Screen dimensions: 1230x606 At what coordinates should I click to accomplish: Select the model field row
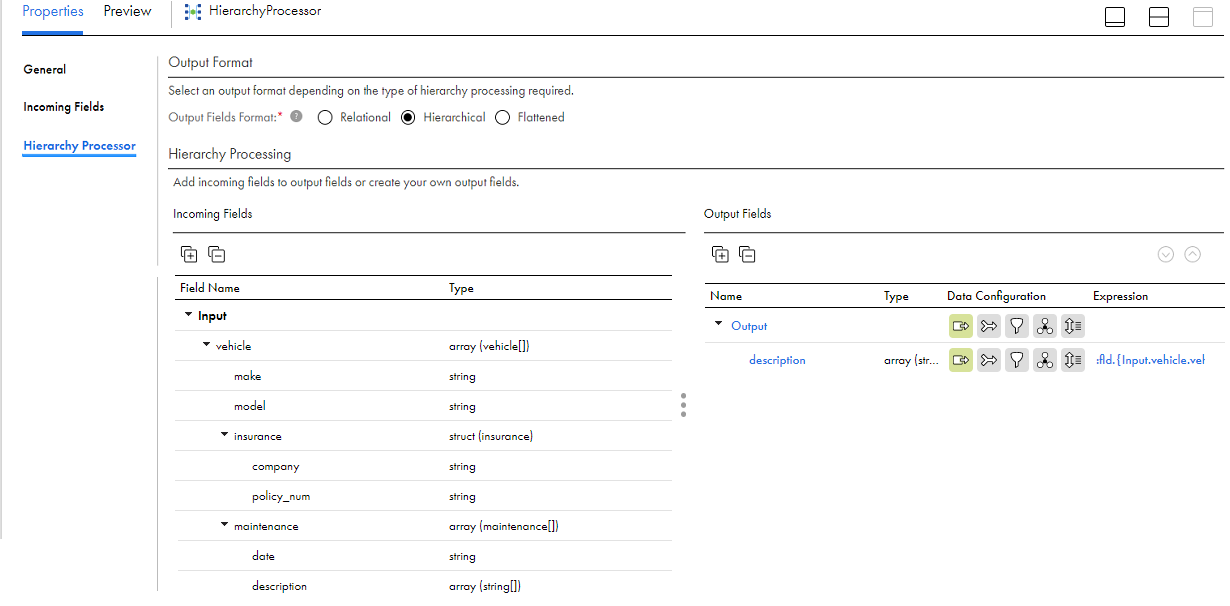pyautogui.click(x=424, y=406)
